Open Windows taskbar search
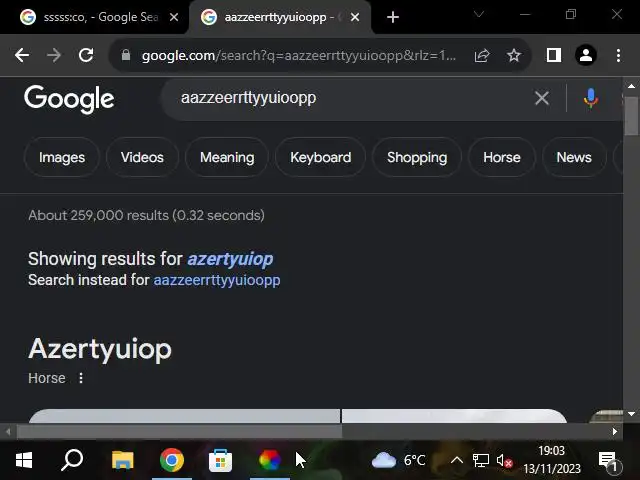This screenshot has height=480, width=640. 73,460
